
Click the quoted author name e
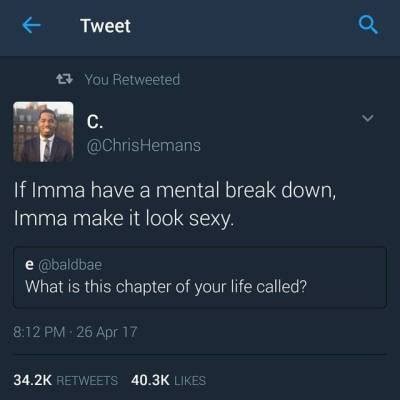click(29, 265)
